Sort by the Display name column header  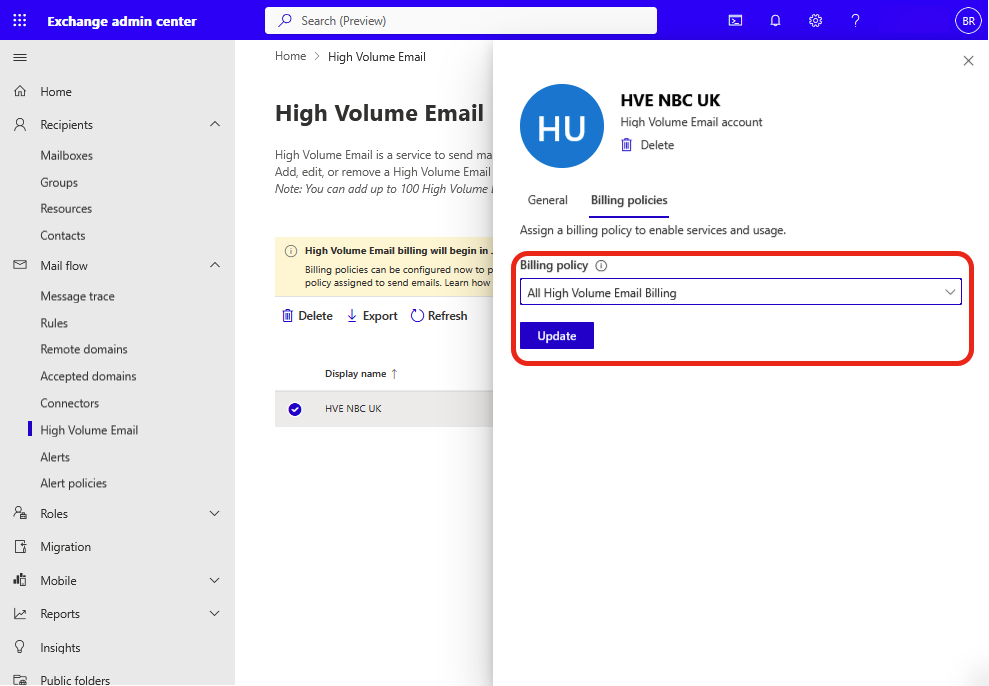tap(355, 374)
